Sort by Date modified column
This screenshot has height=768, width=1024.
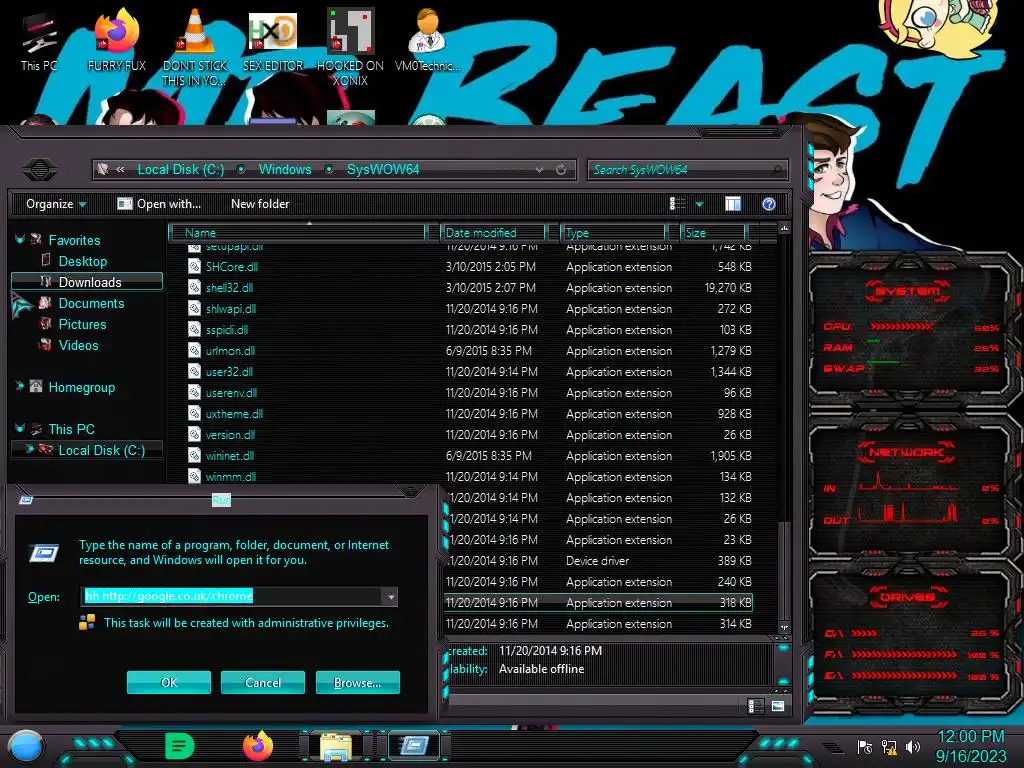493,232
